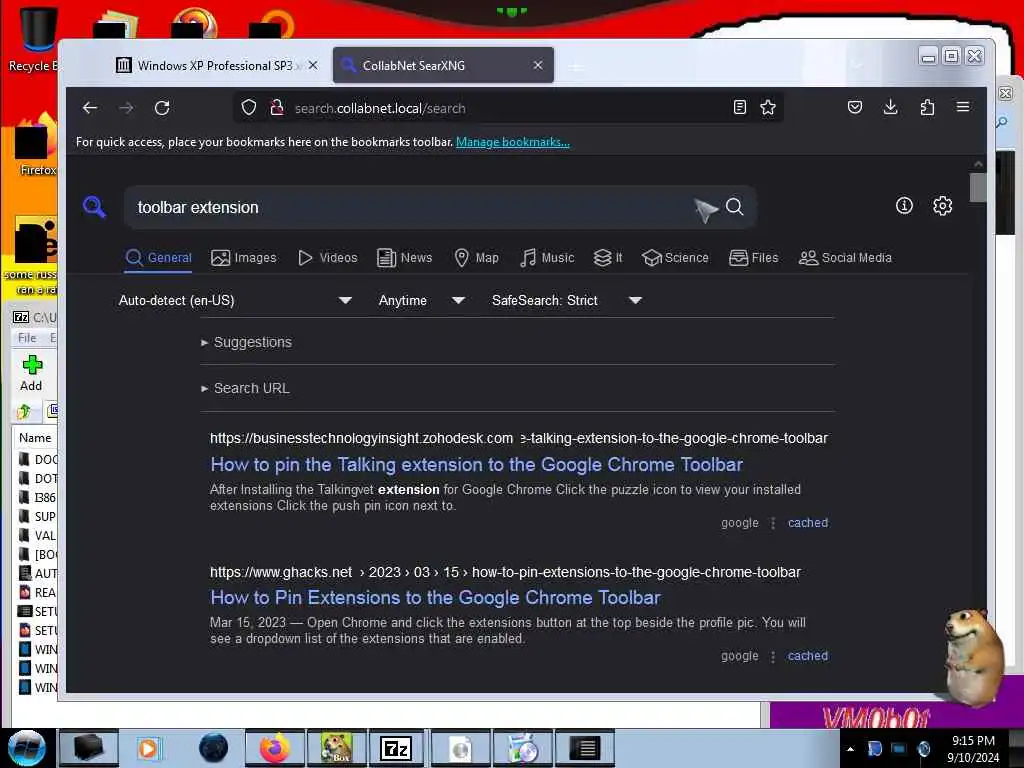Switch to the Social Media category

pos(845,258)
